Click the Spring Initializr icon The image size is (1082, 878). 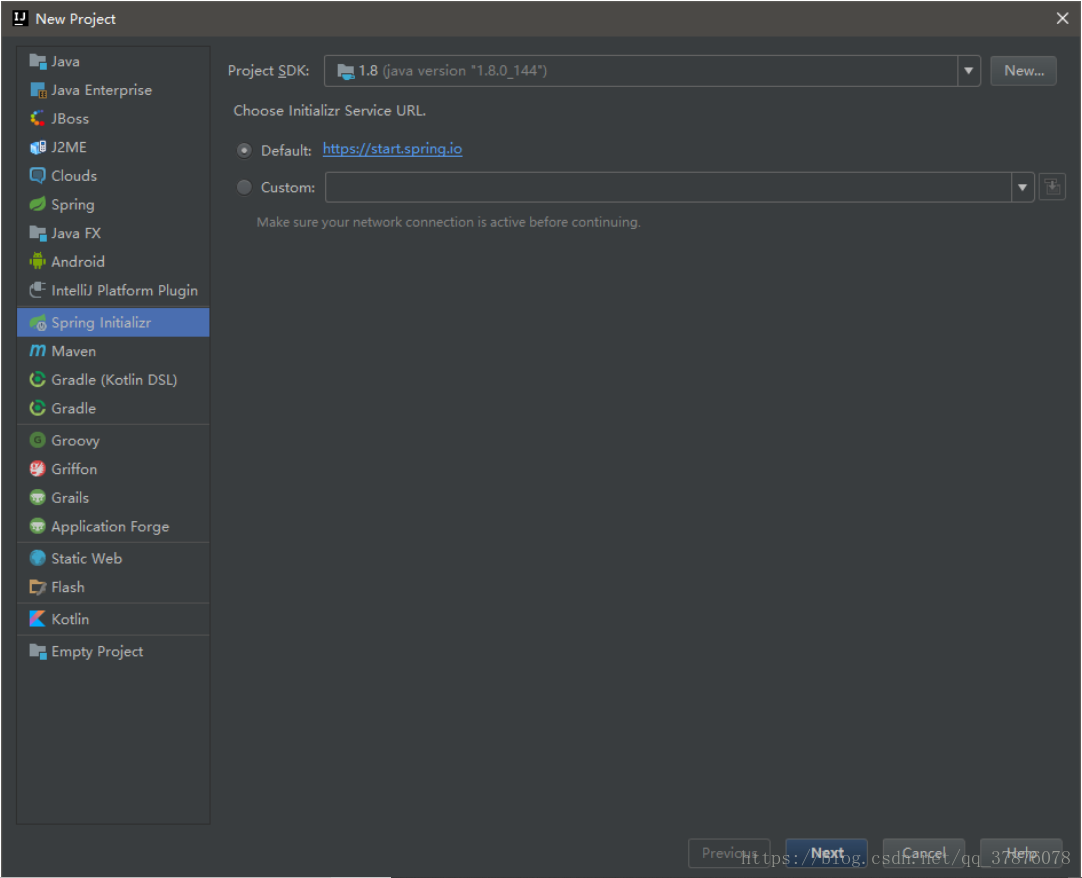37,322
